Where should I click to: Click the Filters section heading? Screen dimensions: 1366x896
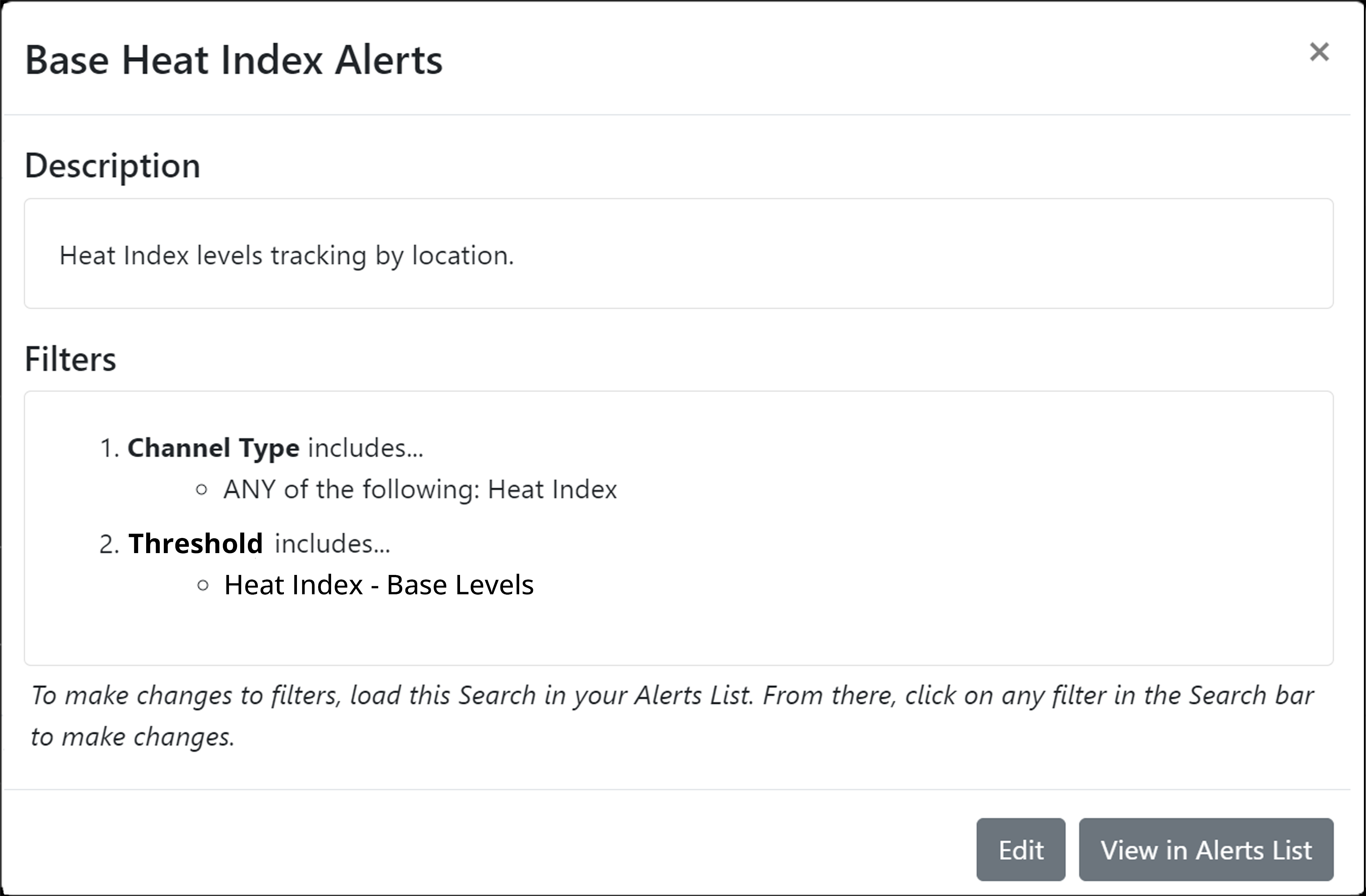70,359
